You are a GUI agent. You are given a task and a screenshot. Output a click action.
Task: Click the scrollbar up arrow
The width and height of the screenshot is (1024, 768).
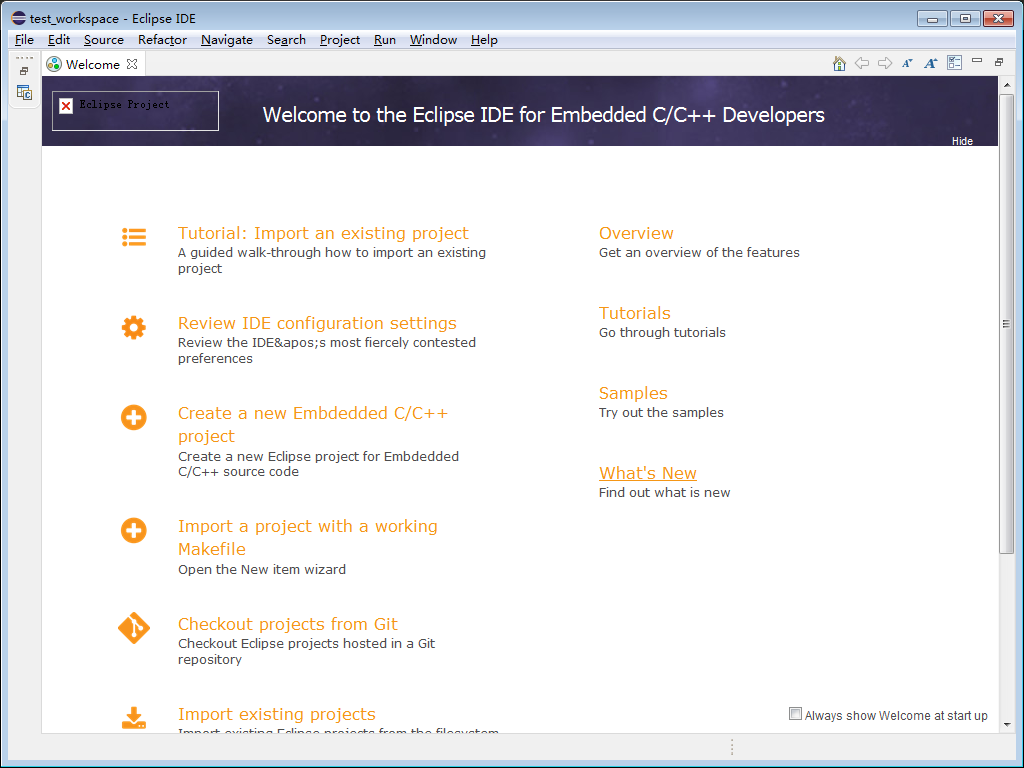1006,85
